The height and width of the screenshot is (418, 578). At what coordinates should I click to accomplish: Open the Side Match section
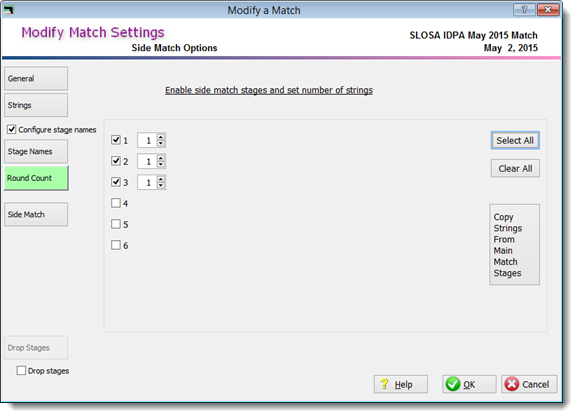tap(36, 214)
